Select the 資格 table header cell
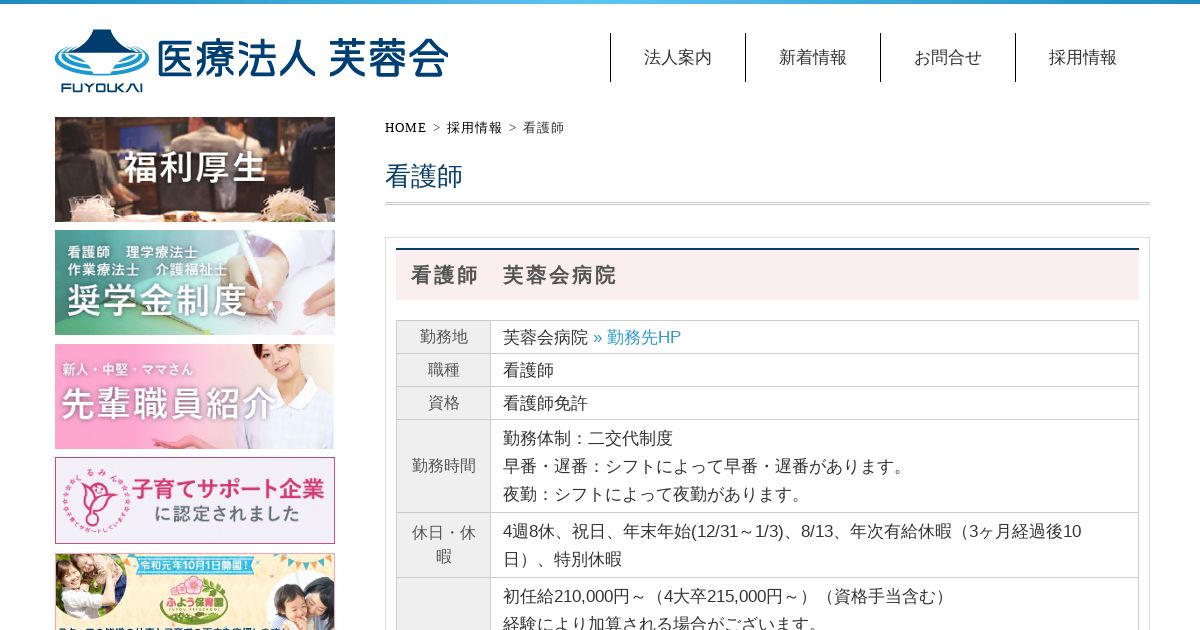 (444, 403)
